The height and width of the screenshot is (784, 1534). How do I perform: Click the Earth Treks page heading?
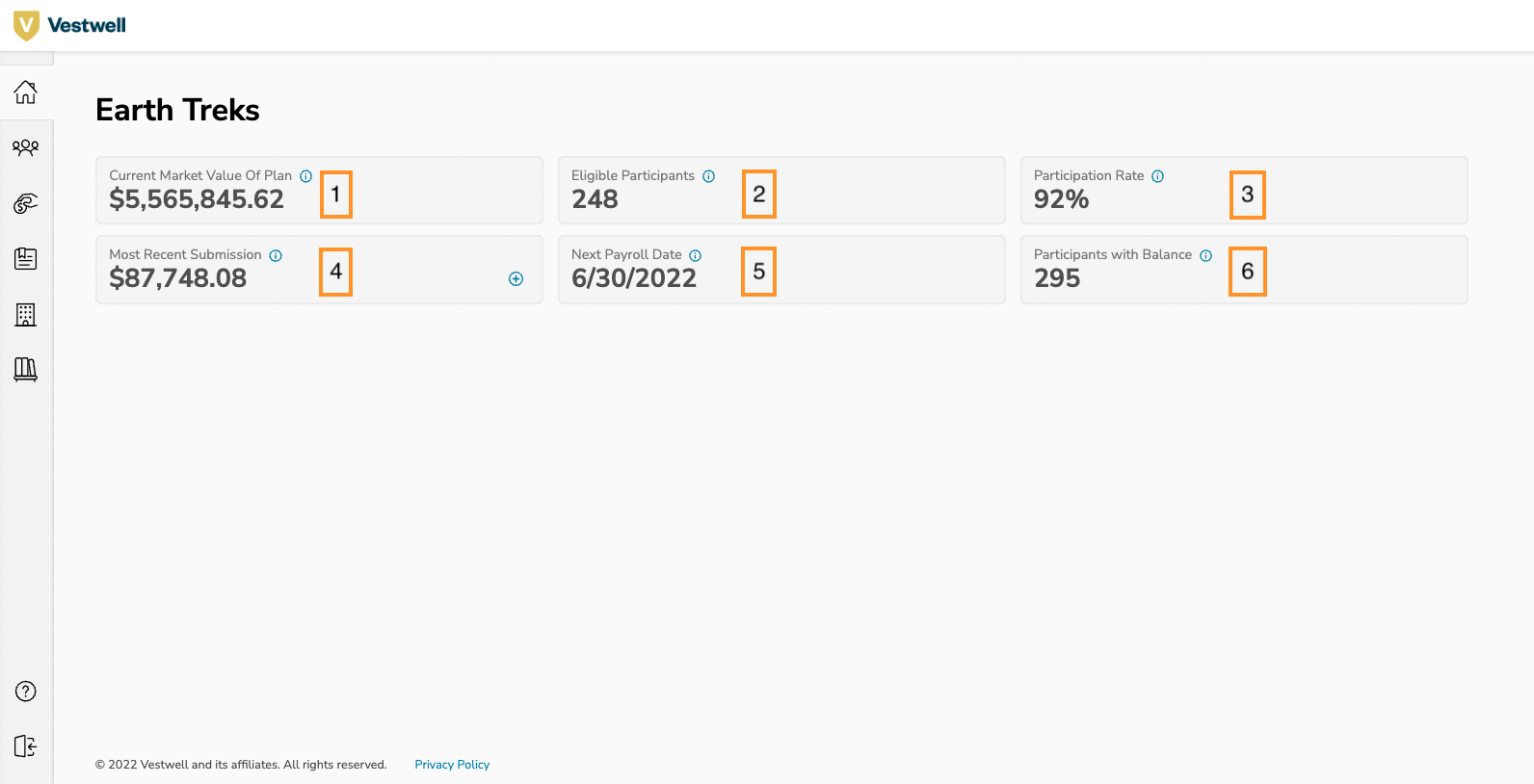click(x=178, y=110)
